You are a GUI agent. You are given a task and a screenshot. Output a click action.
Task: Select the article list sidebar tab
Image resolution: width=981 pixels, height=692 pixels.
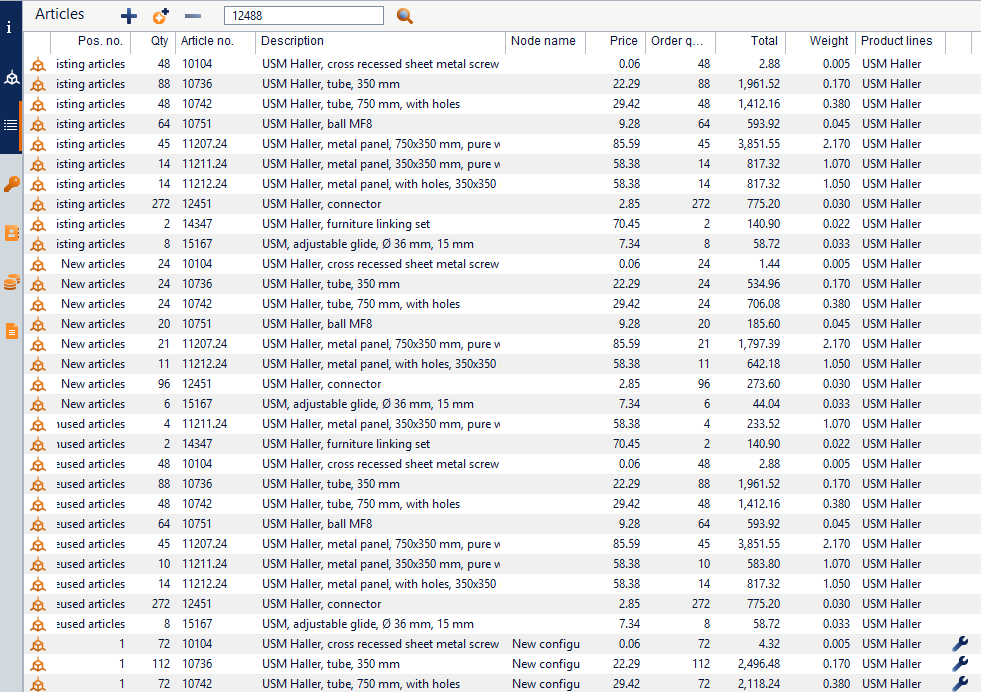(10, 126)
